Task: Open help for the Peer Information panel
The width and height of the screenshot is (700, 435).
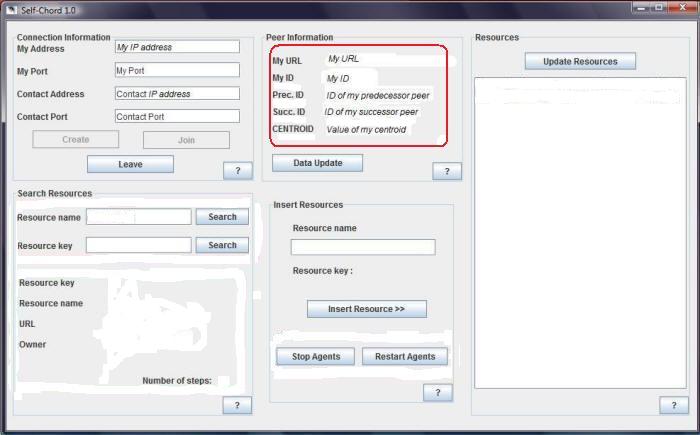Action: click(446, 171)
